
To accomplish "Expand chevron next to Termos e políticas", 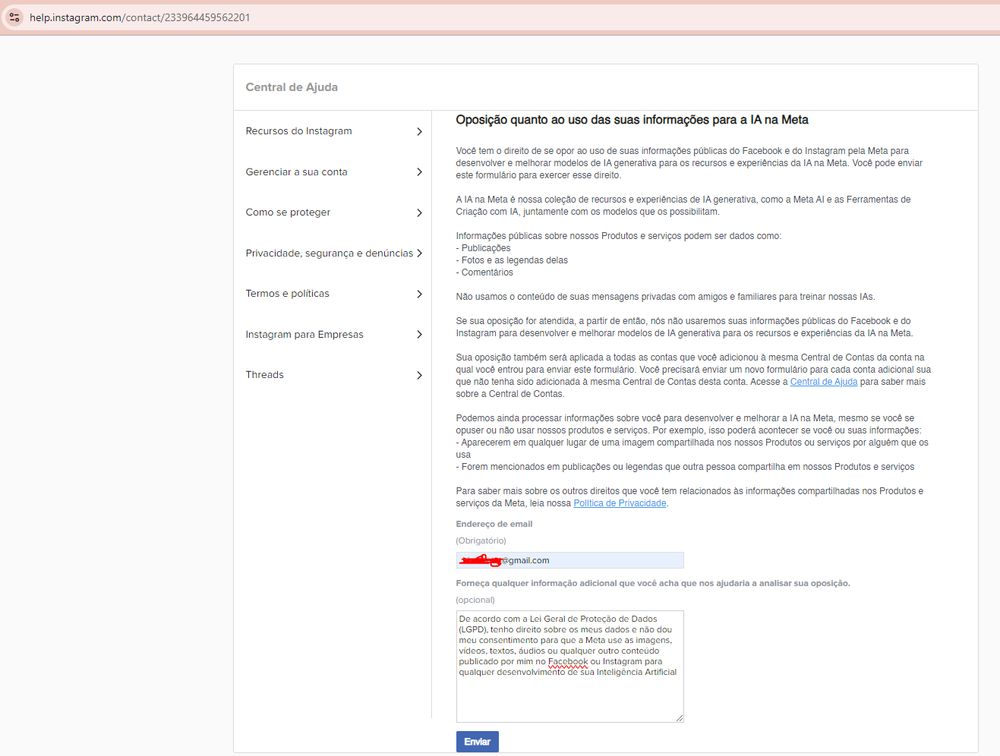I will (419, 294).
